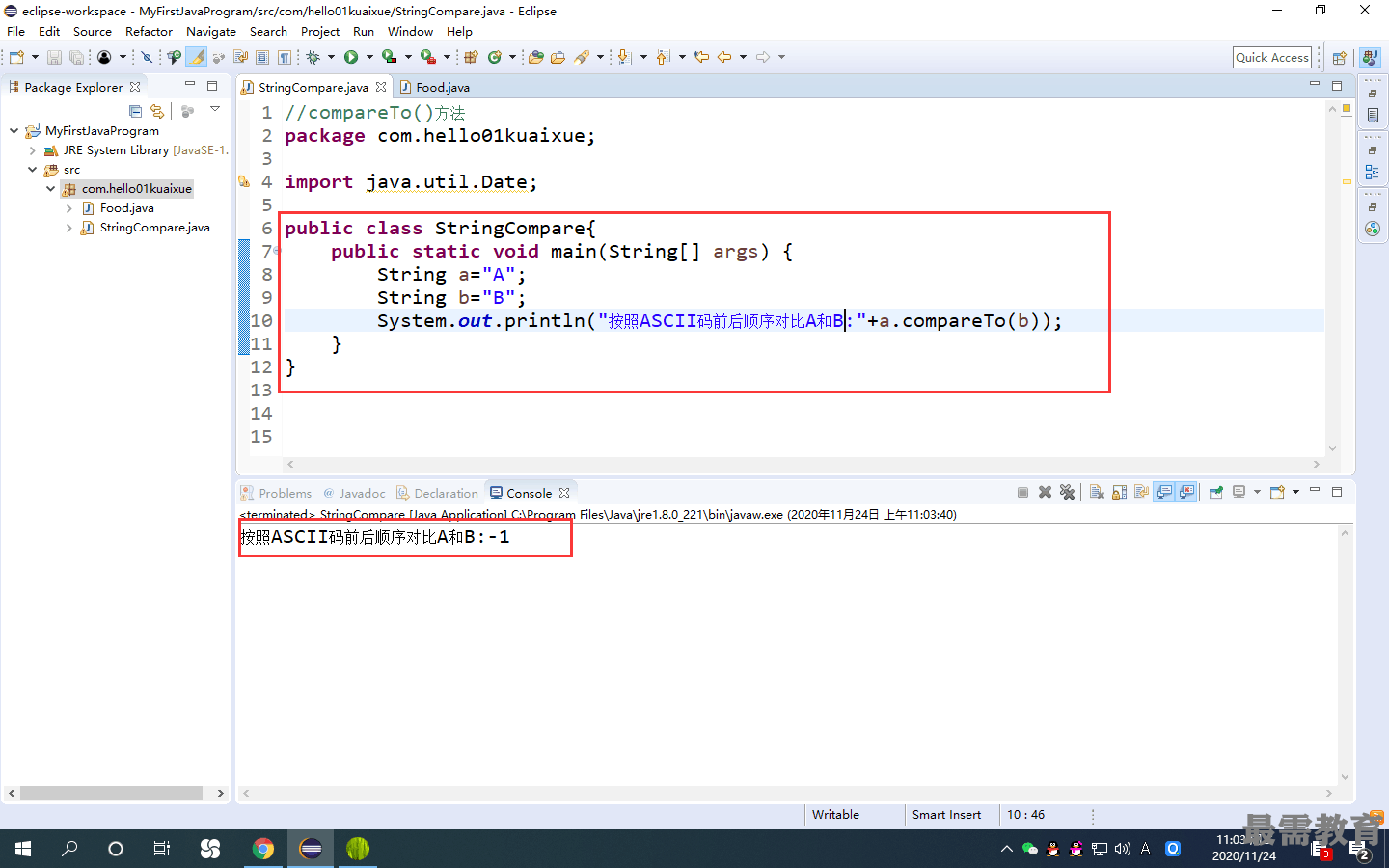
Task: Click the Previous Annotation icon
Action: click(x=662, y=57)
